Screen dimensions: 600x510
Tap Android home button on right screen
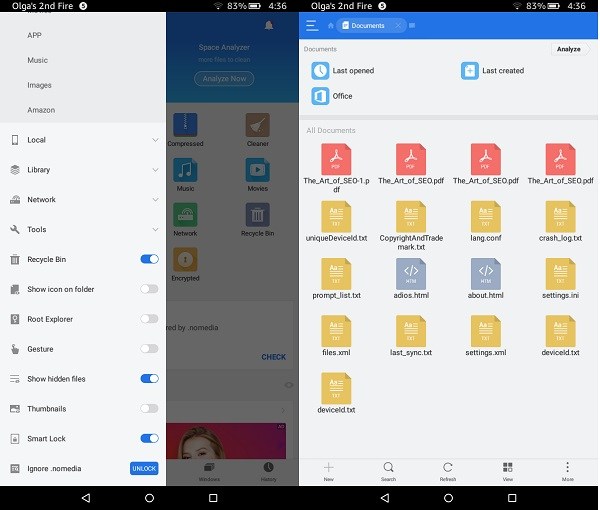pyautogui.click(x=448, y=498)
